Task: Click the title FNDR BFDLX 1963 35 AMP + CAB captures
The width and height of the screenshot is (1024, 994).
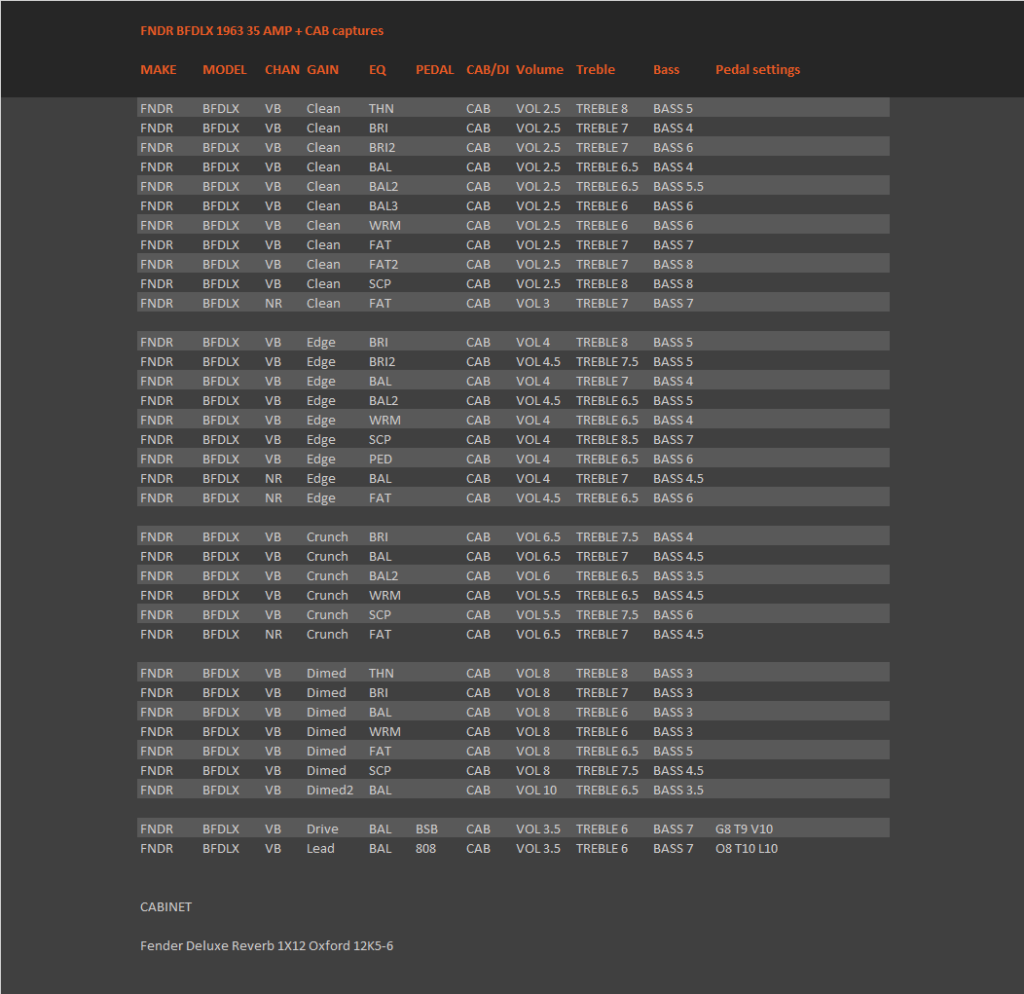Action: (x=261, y=31)
